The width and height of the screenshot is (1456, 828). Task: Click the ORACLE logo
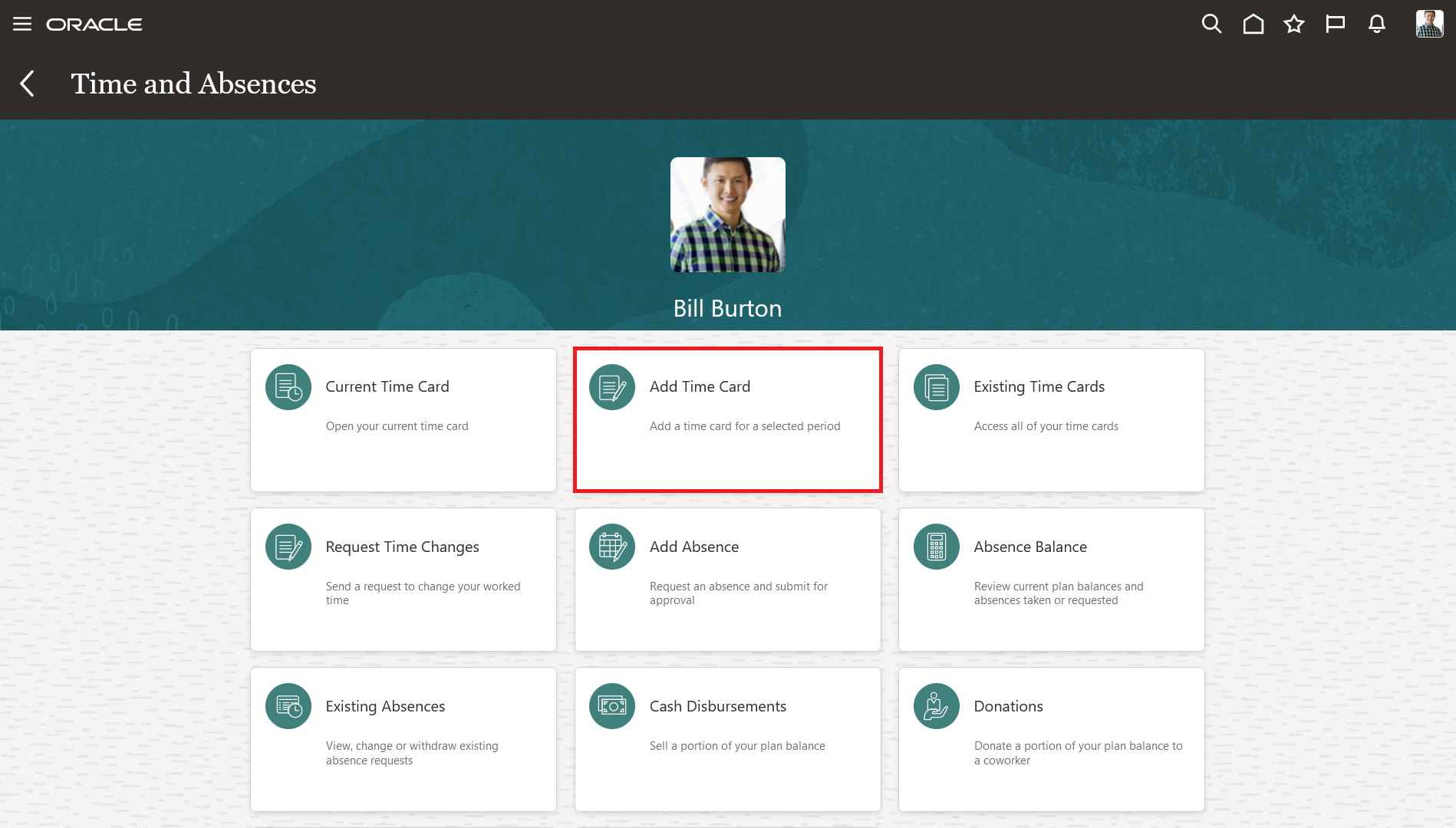coord(94,24)
